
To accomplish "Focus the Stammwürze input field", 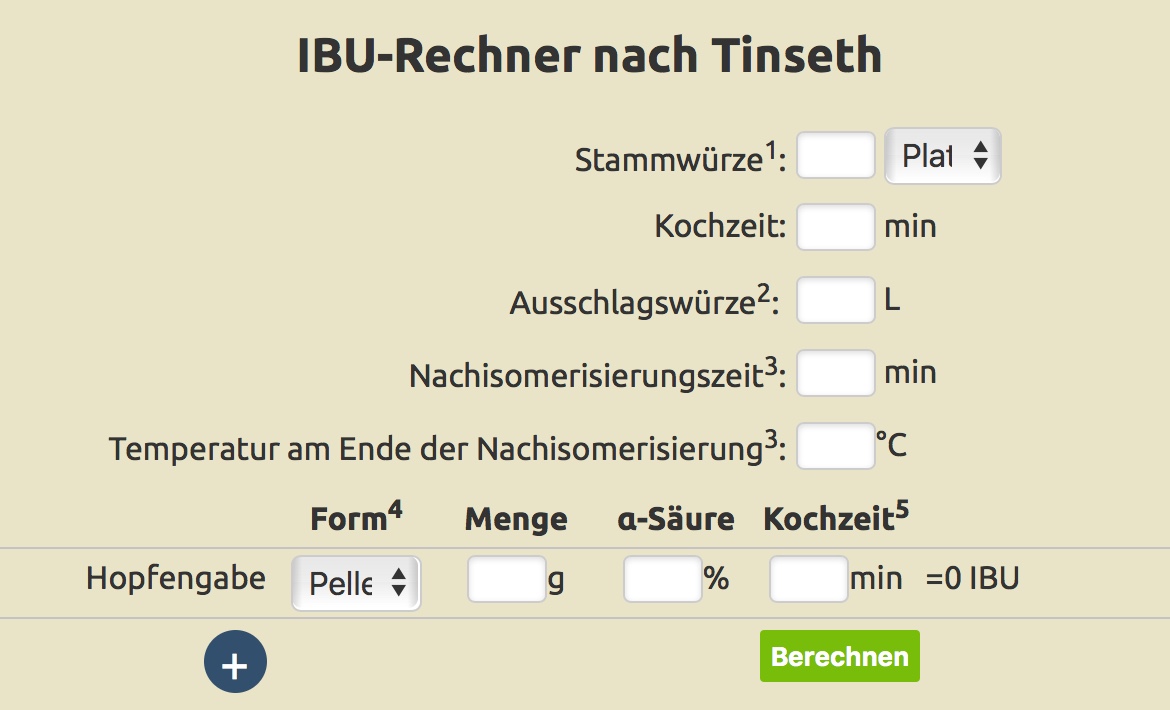I will point(836,156).
